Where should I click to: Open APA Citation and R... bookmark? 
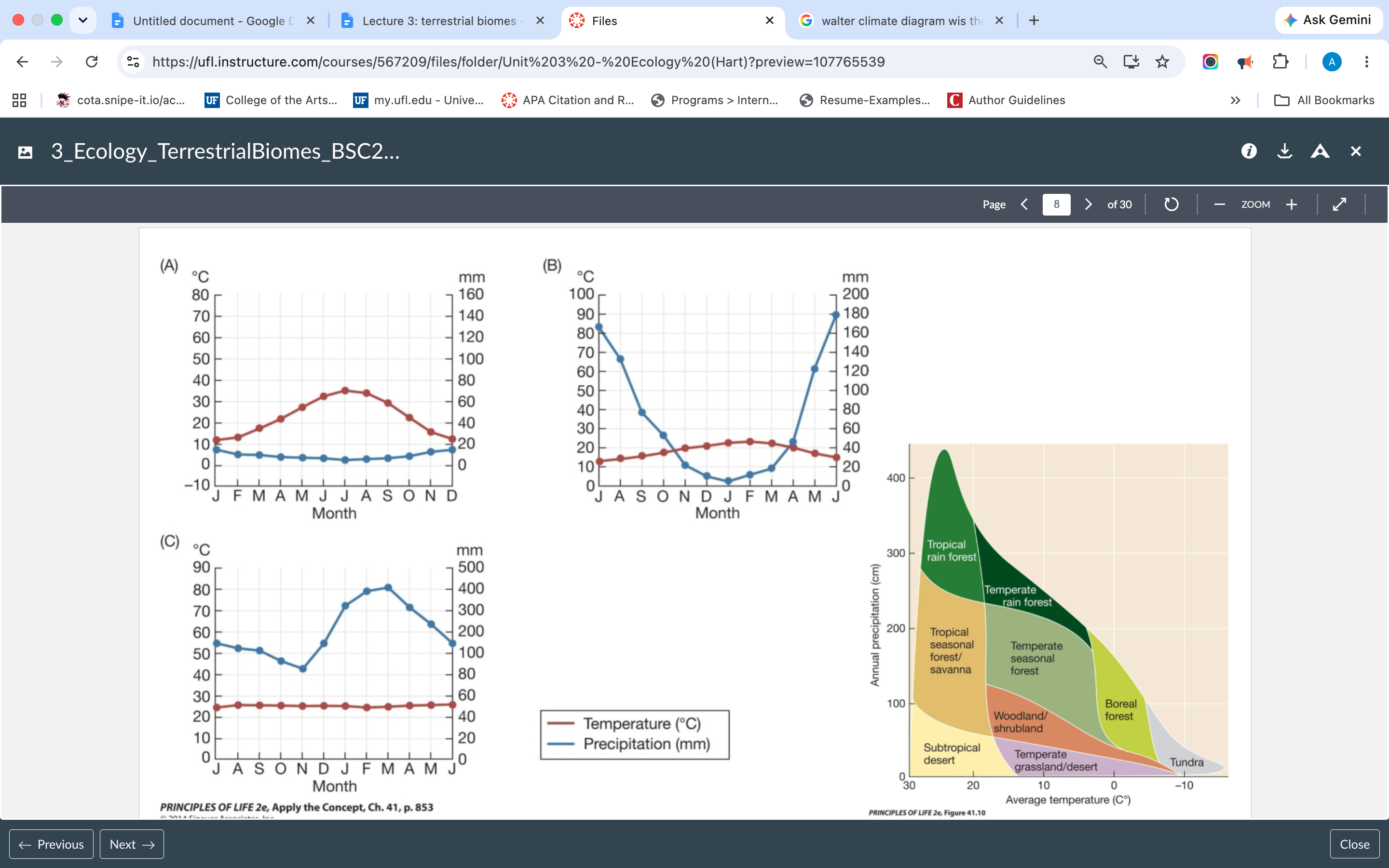pos(568,100)
